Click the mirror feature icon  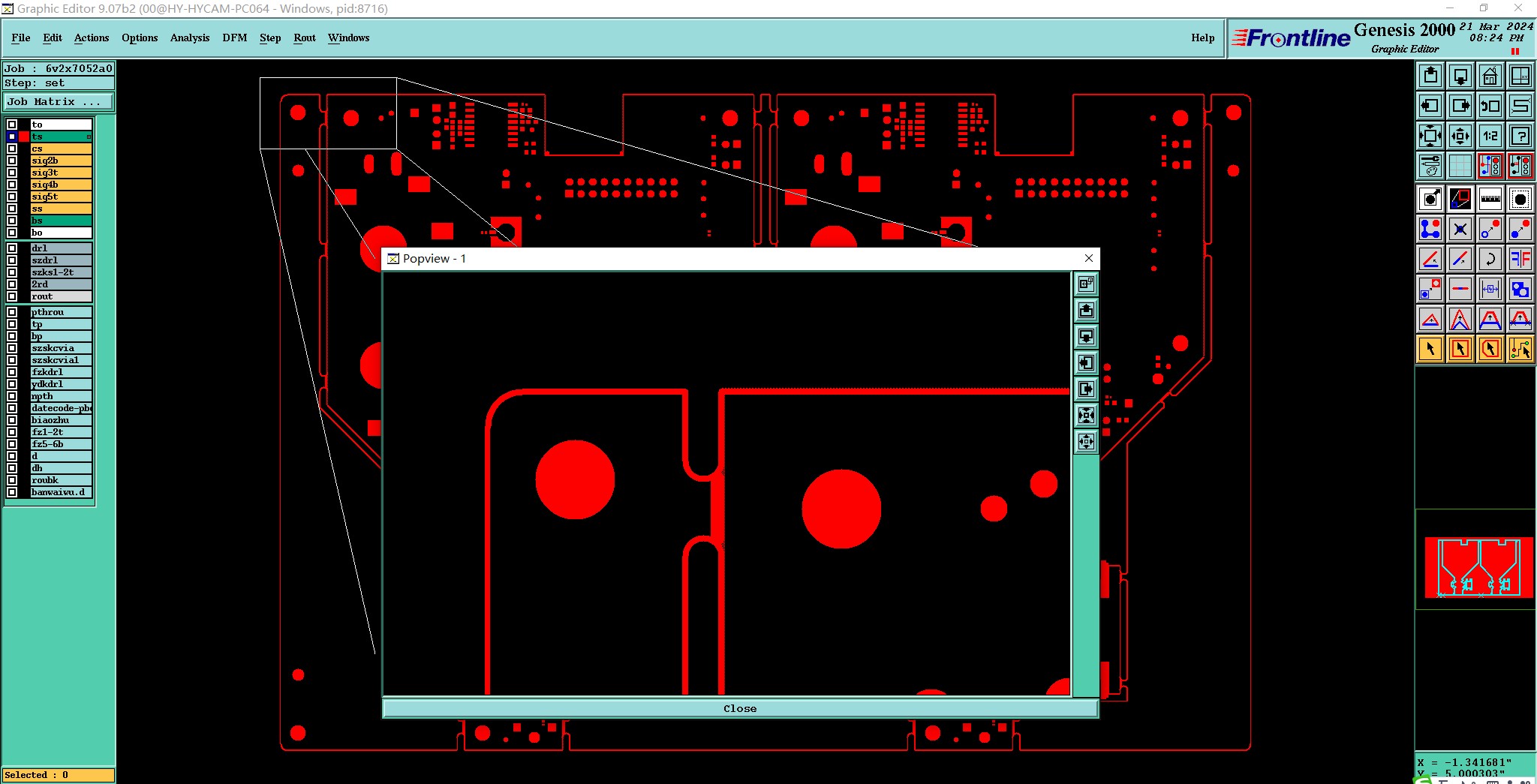(1520, 259)
